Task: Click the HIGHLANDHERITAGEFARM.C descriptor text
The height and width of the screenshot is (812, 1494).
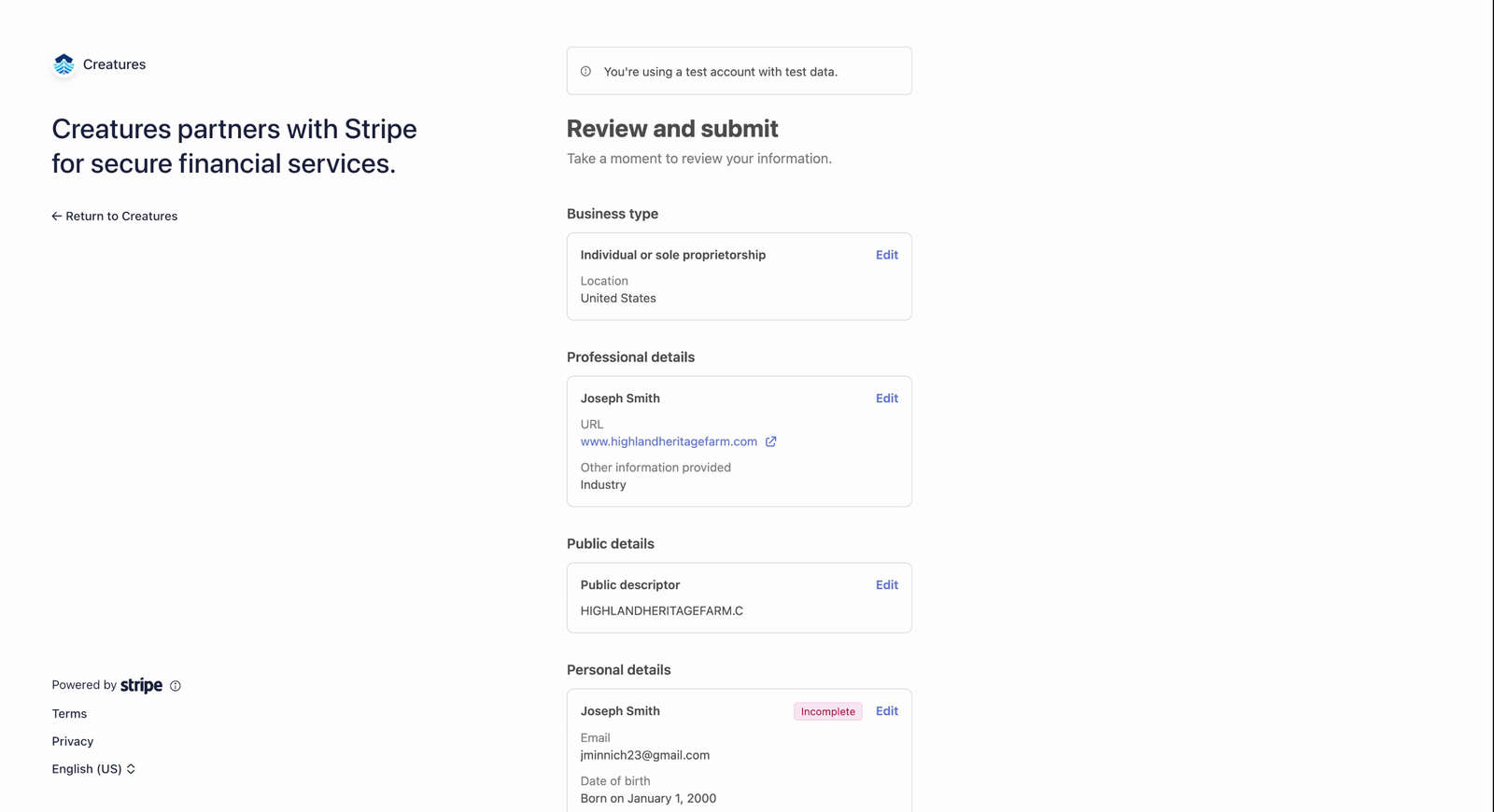Action: tap(662, 611)
